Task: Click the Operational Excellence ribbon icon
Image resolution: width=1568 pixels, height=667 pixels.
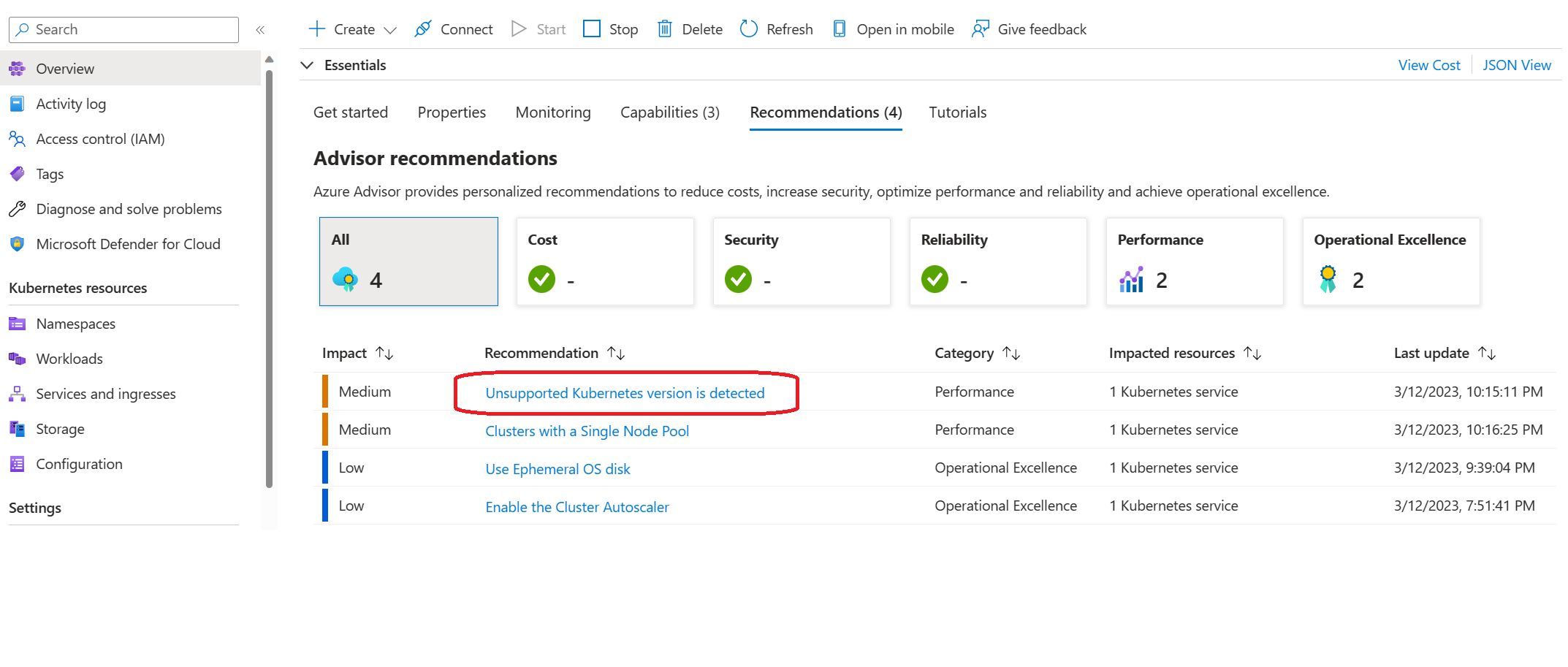Action: coord(1328,280)
